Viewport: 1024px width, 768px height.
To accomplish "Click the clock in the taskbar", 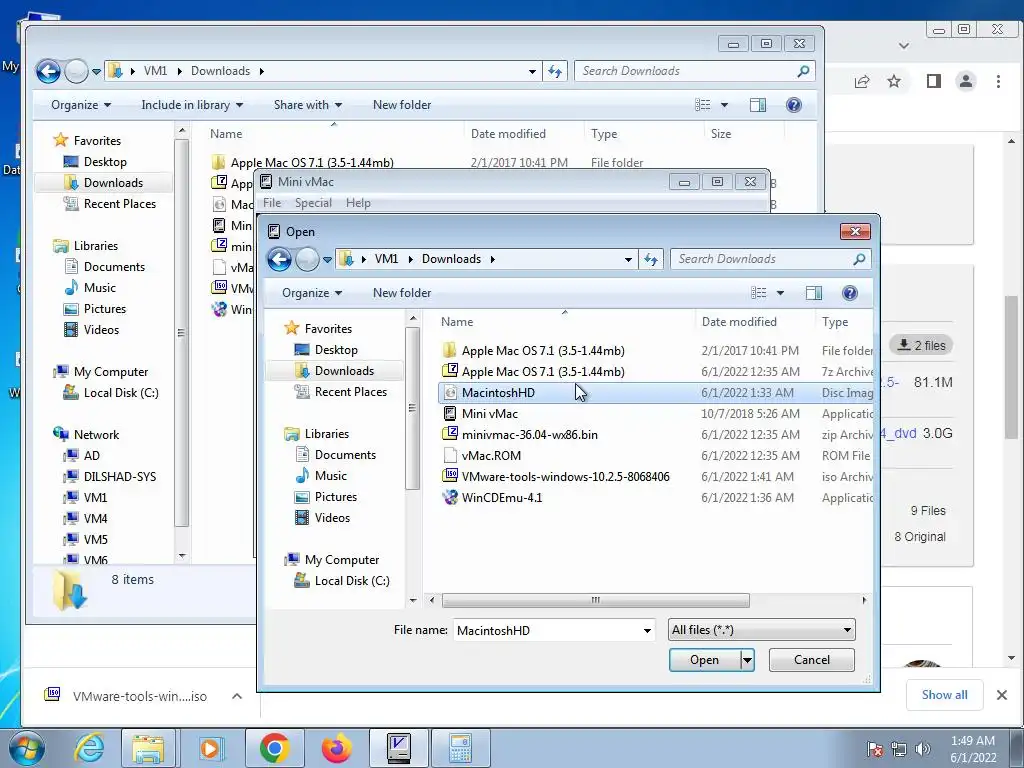I will point(973,749).
